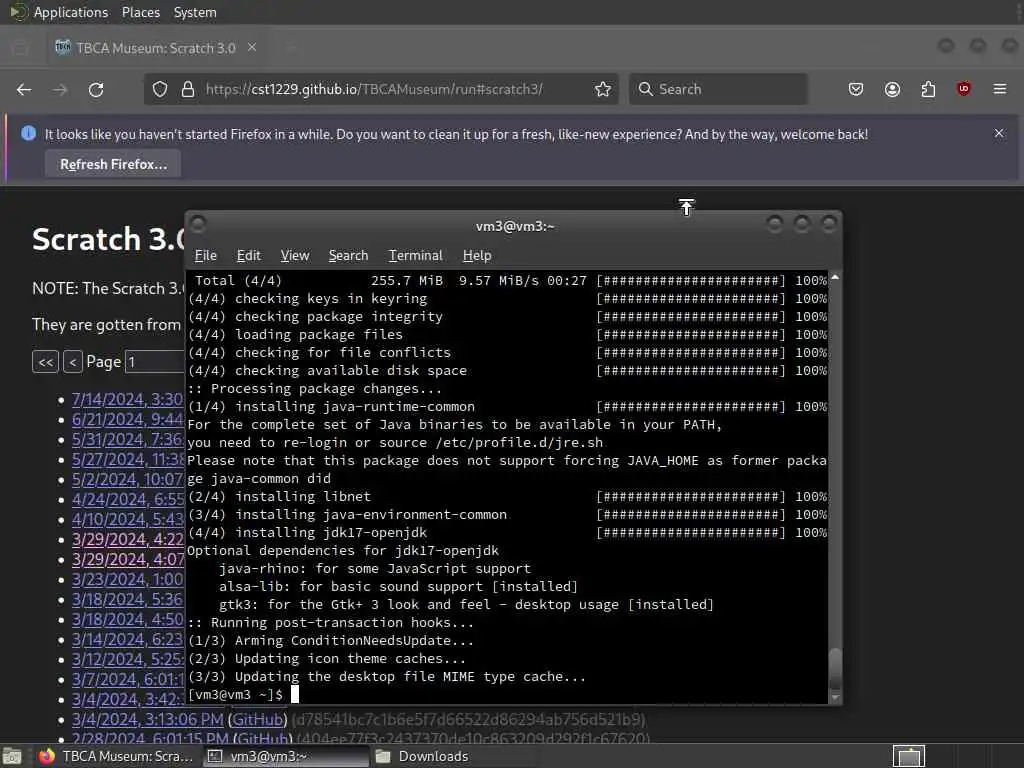Open the 4/10/2024 Scratch build link

click(x=127, y=520)
